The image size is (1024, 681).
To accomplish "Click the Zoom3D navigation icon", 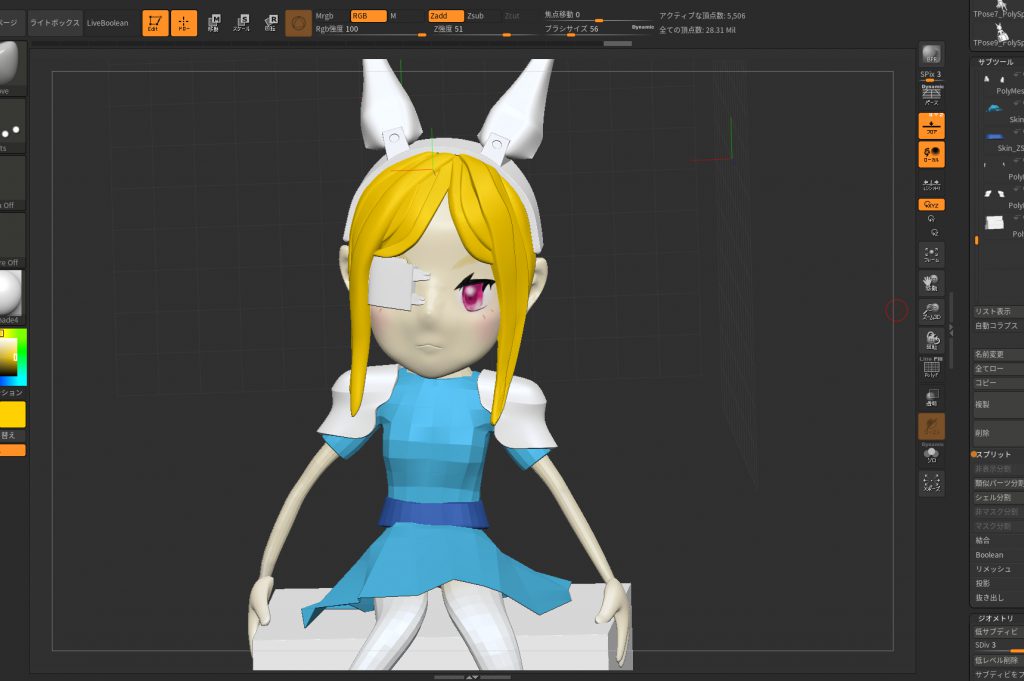I will [931, 311].
